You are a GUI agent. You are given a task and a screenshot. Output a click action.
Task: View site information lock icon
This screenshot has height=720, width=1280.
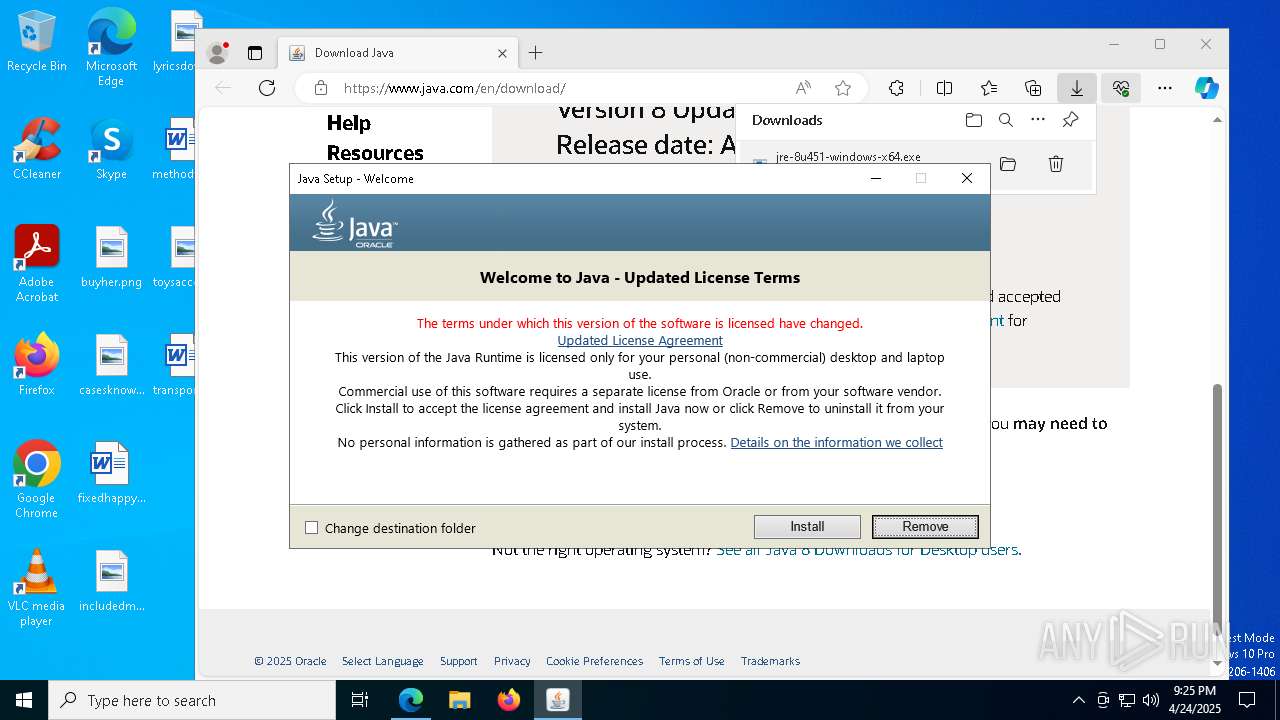321,88
